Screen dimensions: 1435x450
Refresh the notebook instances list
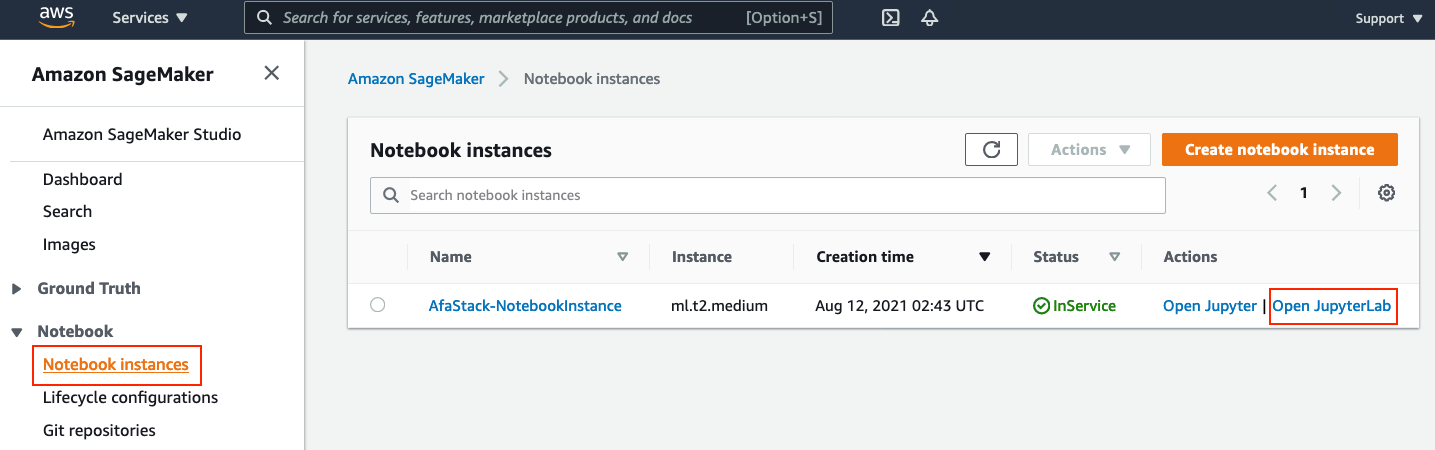coord(991,150)
